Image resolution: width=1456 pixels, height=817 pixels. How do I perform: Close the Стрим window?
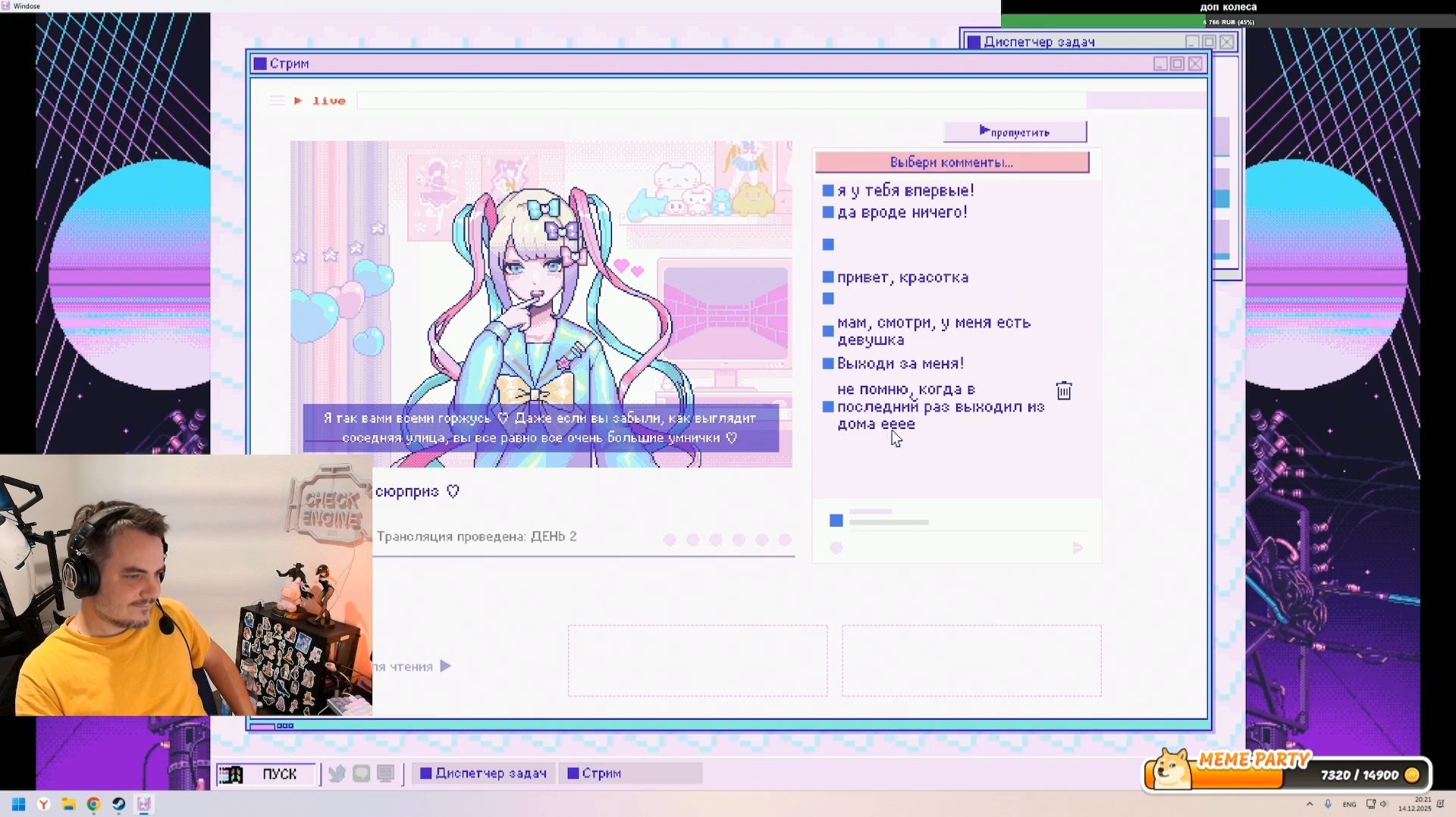click(1195, 64)
